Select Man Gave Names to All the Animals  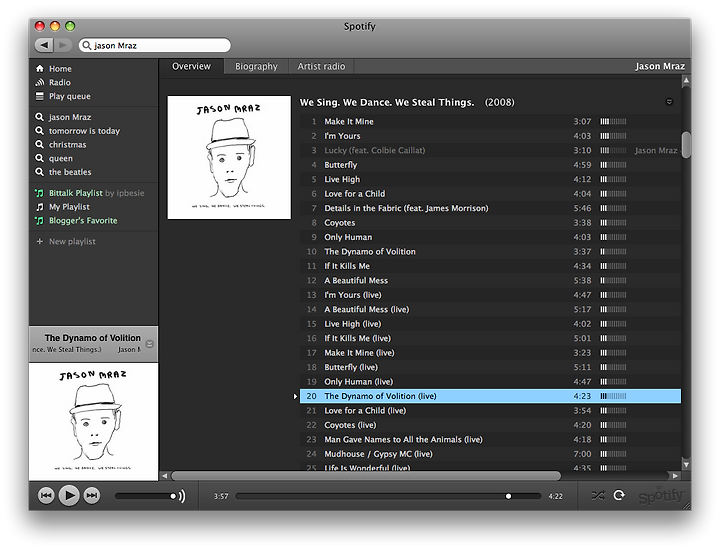(490, 439)
